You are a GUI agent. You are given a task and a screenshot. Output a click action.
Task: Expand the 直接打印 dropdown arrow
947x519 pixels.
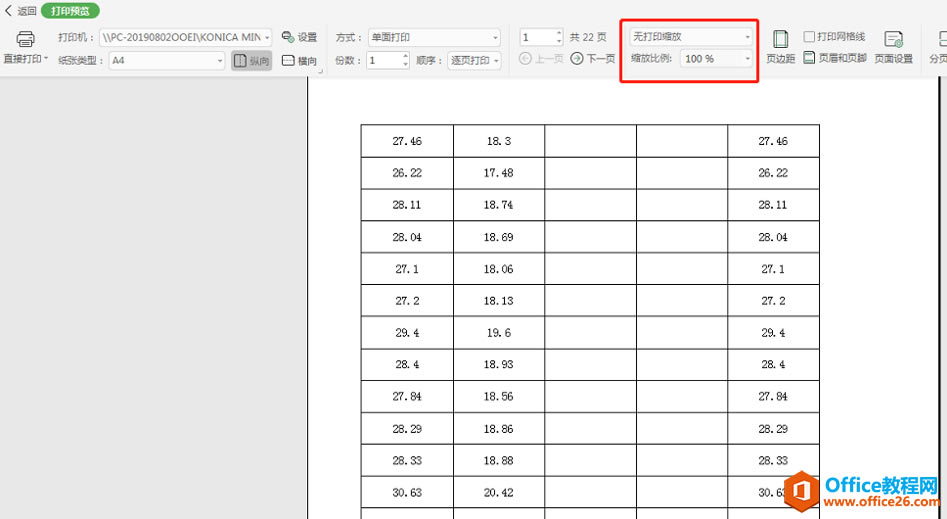(x=47, y=58)
